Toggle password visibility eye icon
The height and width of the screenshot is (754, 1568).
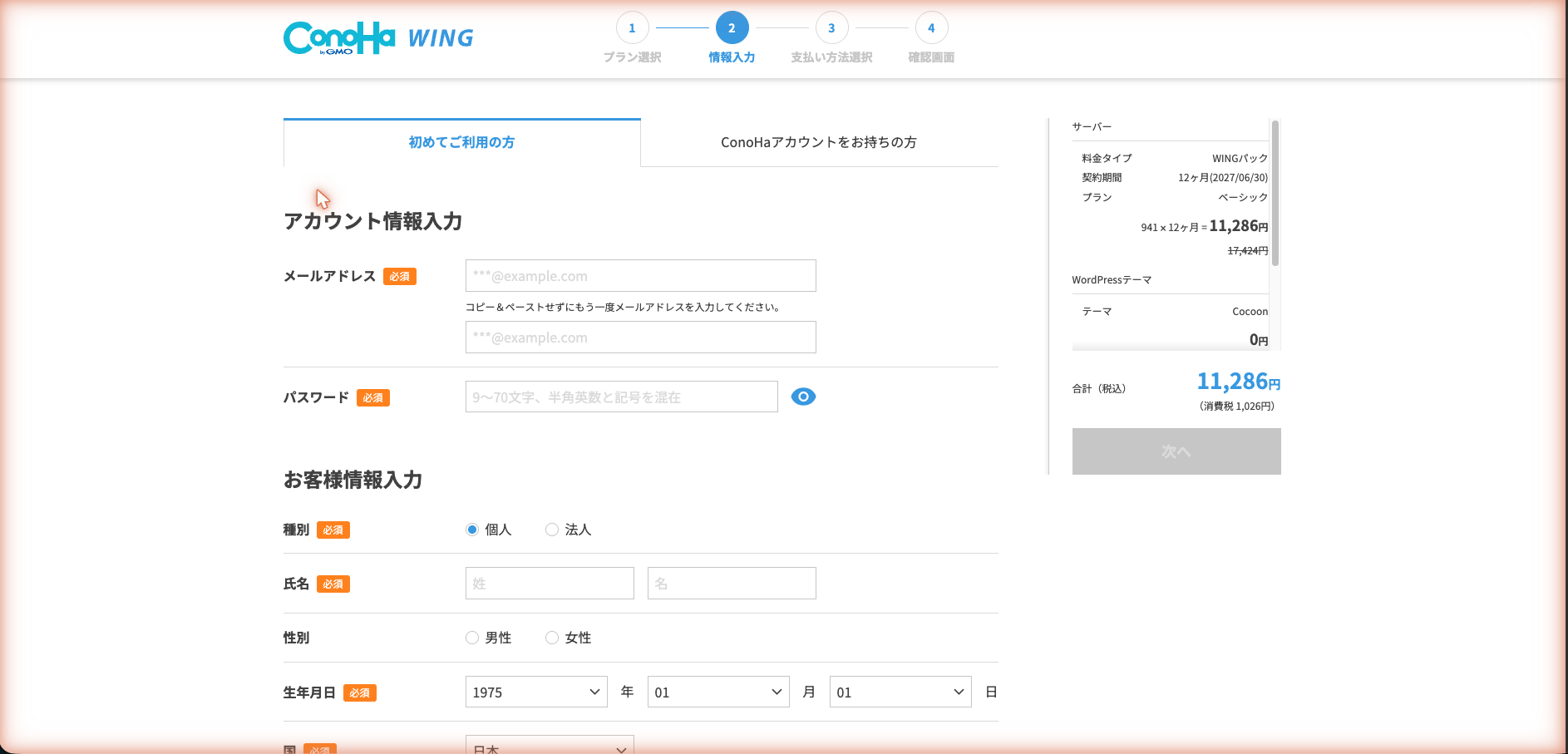[803, 397]
